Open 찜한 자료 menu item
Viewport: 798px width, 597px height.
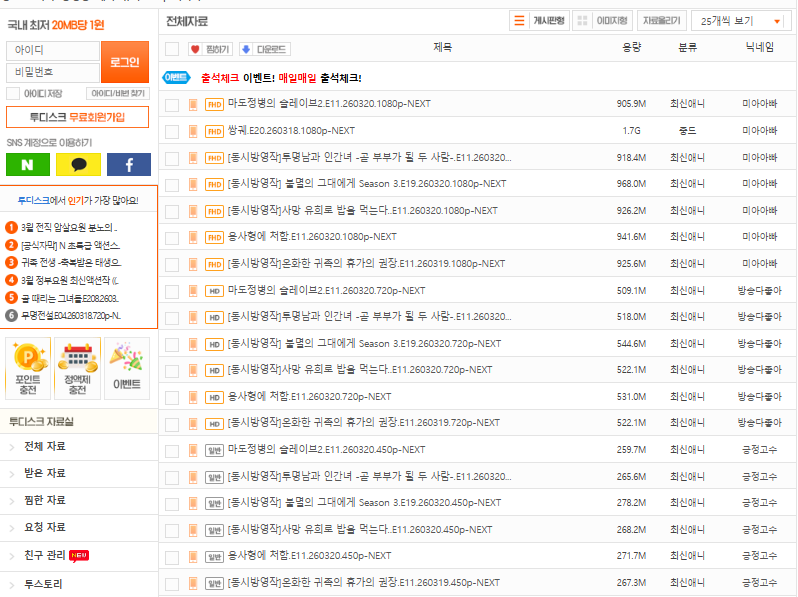coord(45,500)
